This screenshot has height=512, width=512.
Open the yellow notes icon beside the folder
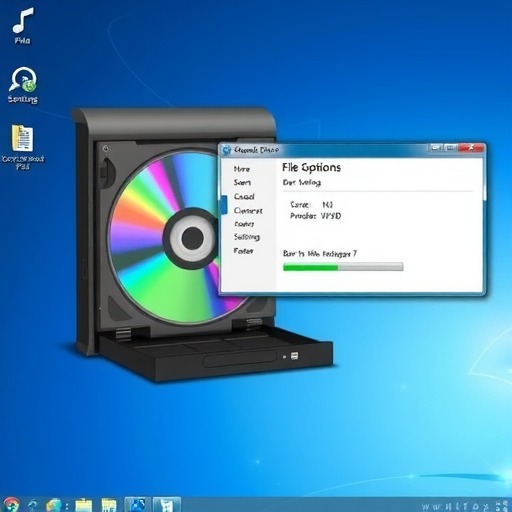pos(109,505)
